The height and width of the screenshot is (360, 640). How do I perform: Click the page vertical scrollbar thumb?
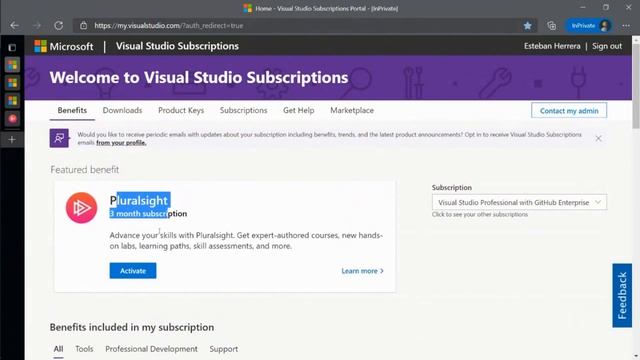(636, 86)
